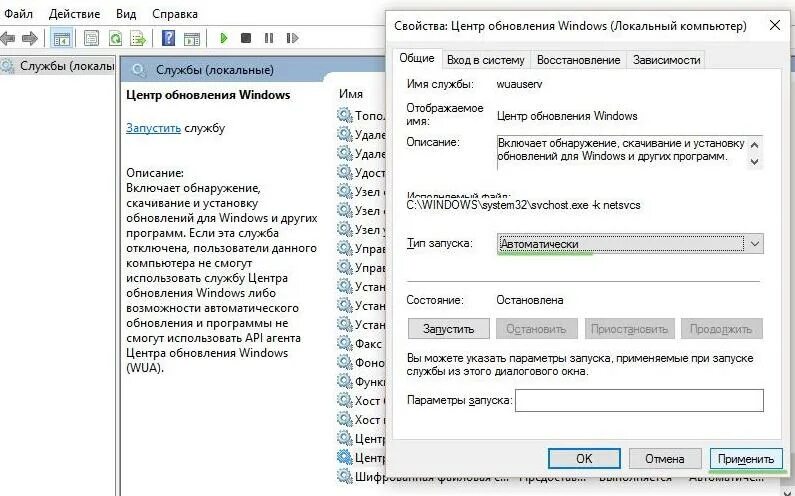Screen dimensions: 795x496
Task: Click the Продолжить button
Action: [721, 329]
